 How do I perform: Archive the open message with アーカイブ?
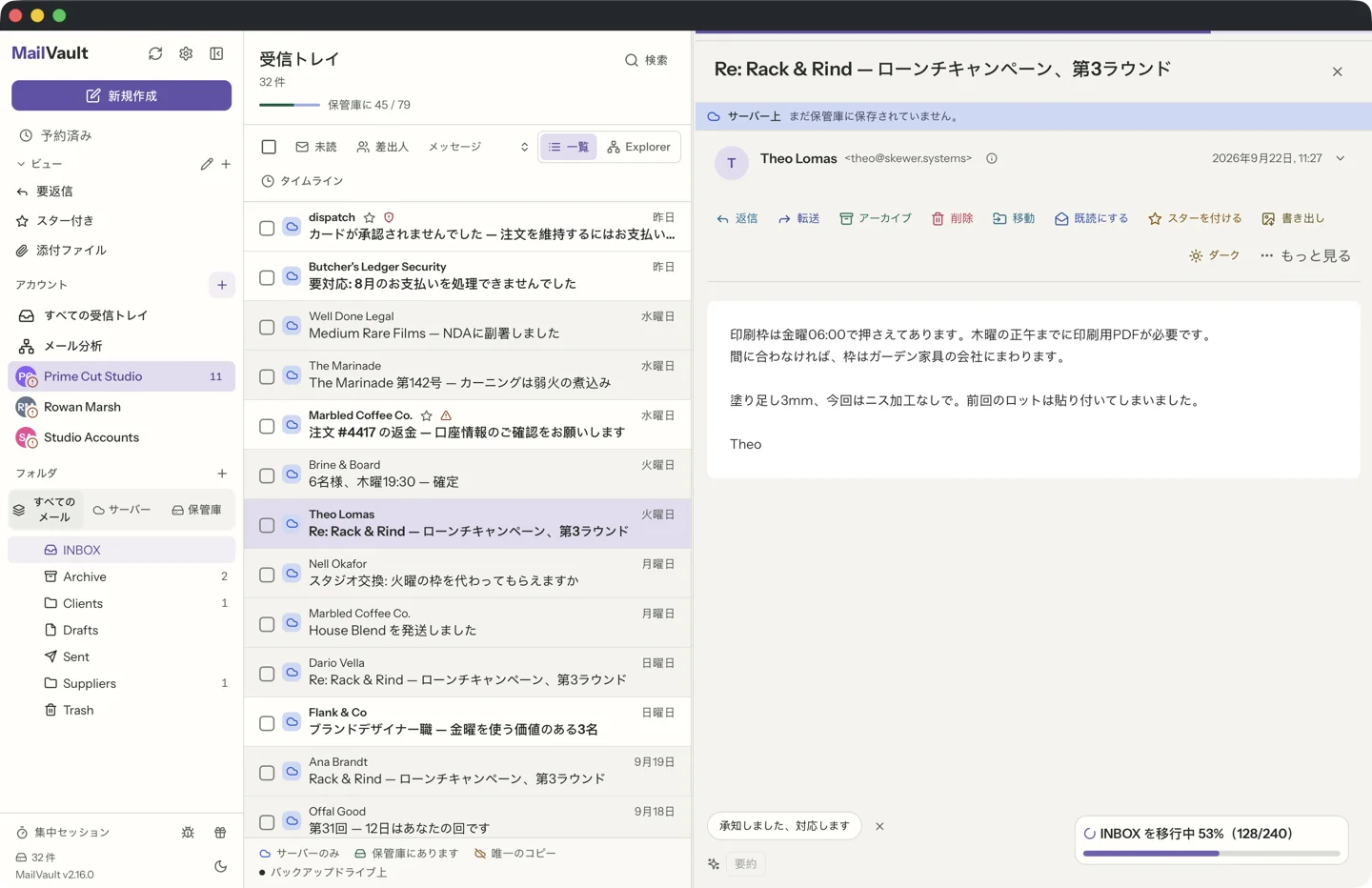875,218
